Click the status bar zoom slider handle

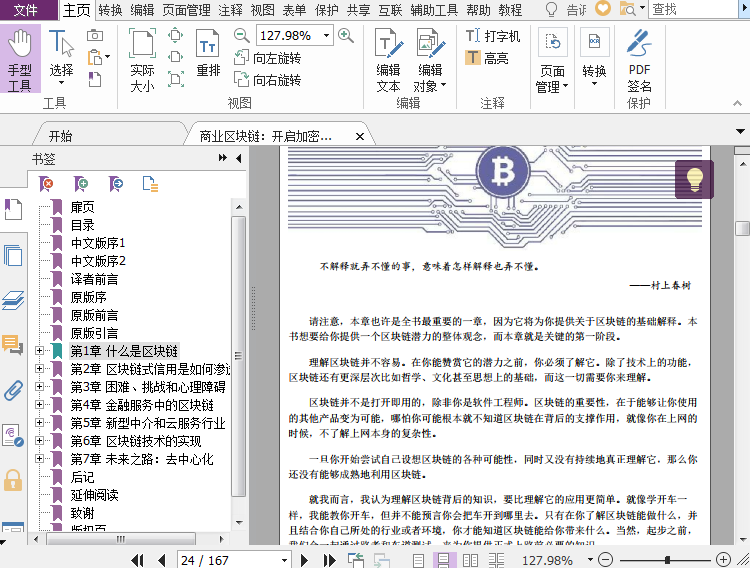[667, 559]
